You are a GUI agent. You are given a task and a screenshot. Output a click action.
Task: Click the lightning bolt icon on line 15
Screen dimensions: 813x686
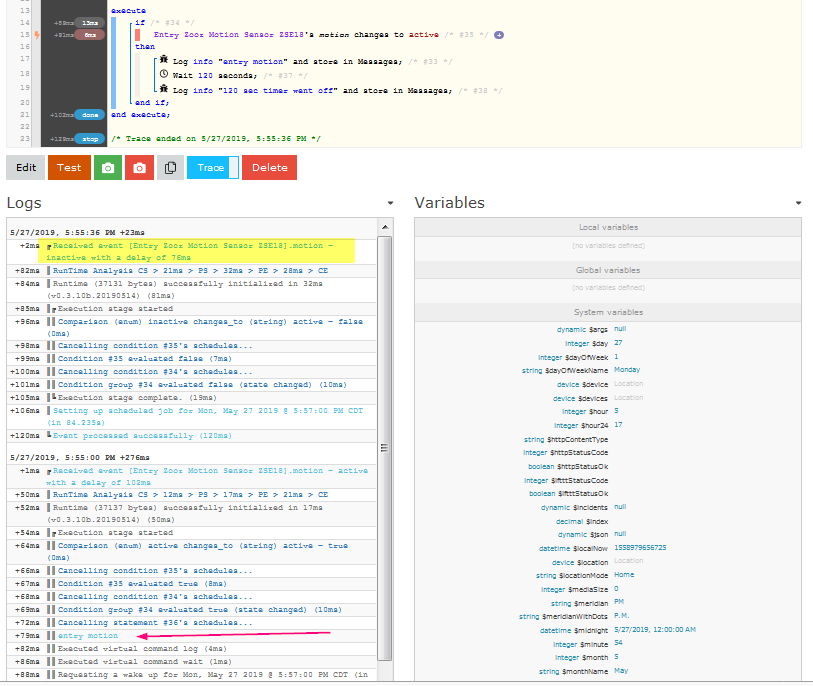click(x=37, y=35)
